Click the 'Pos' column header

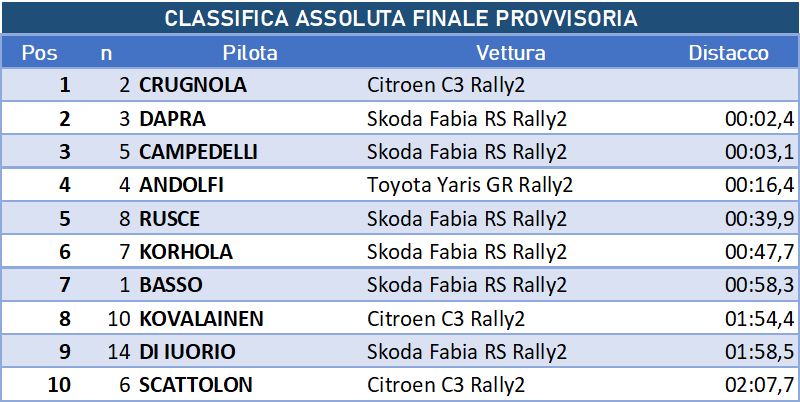pos(39,53)
